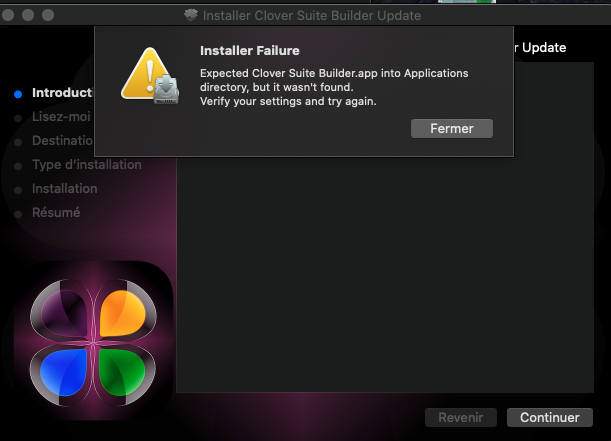Click the Clover four-leaf logo image
The height and width of the screenshot is (441, 611).
[93, 341]
